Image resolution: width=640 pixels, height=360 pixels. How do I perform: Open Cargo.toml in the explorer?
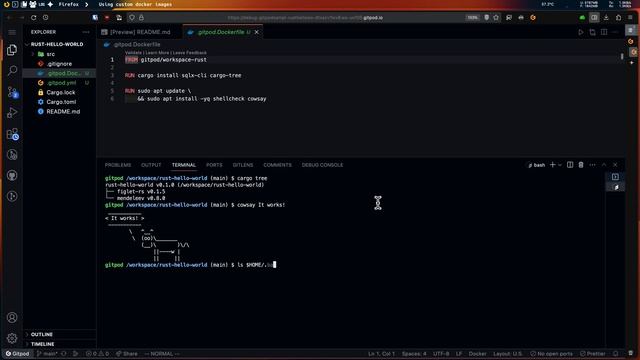tap(61, 102)
